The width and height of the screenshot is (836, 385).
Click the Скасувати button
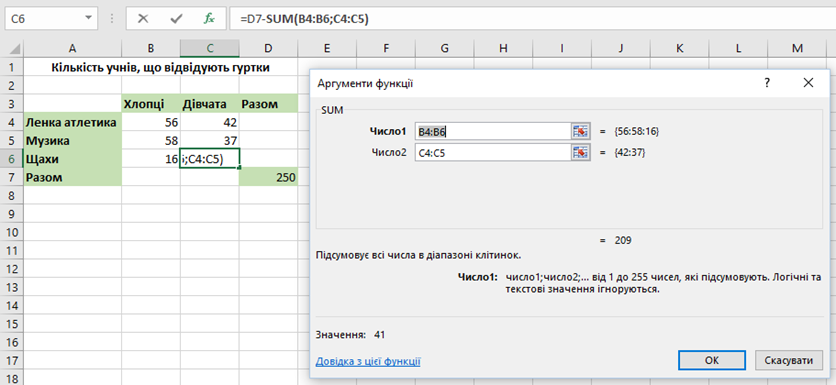click(x=789, y=360)
